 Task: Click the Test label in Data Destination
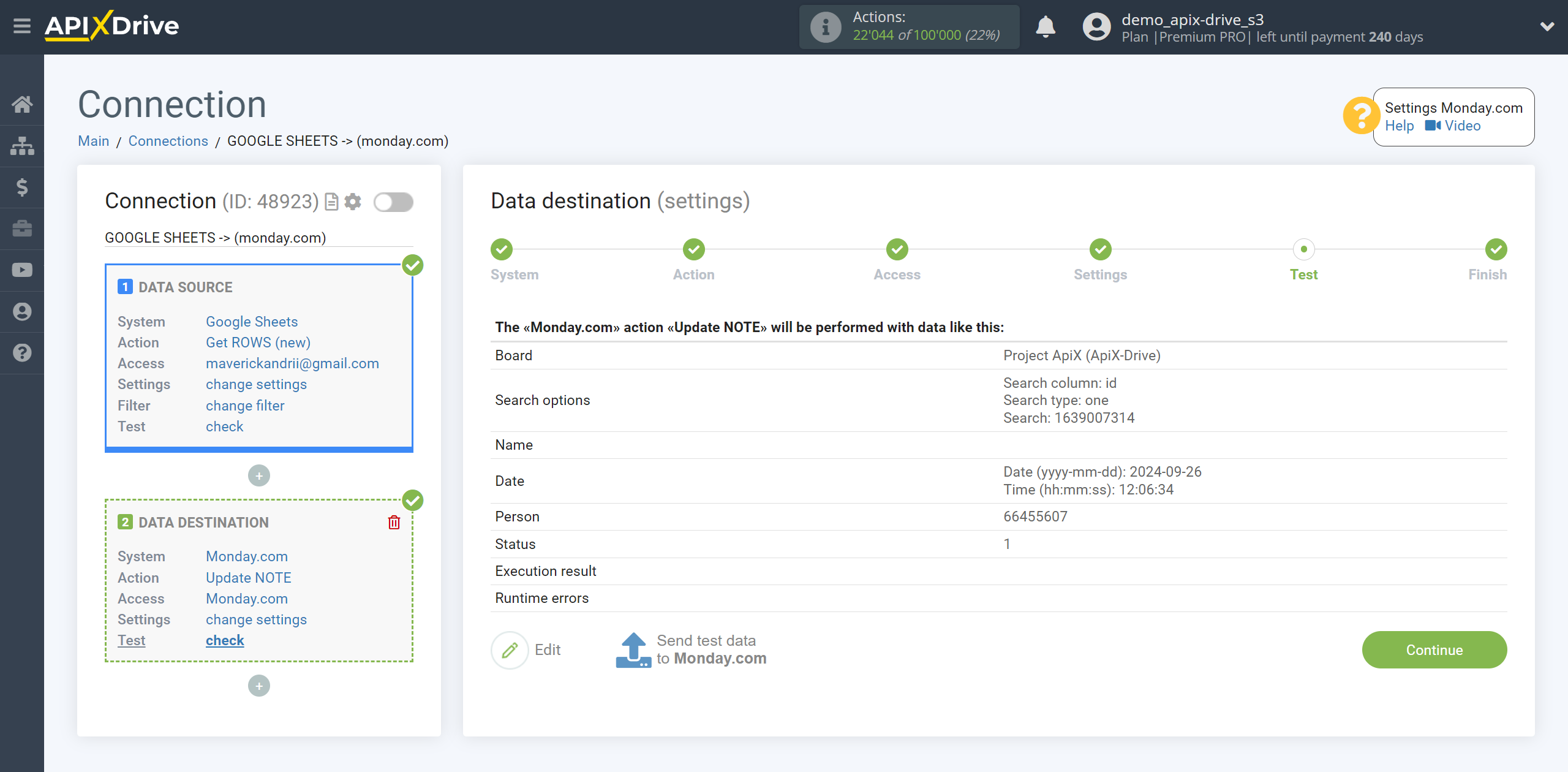click(132, 640)
